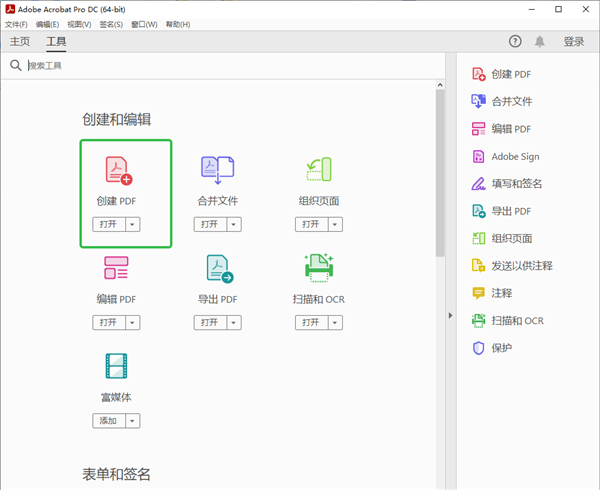
Task: Collapse right tools pane with arrow
Action: [450, 315]
